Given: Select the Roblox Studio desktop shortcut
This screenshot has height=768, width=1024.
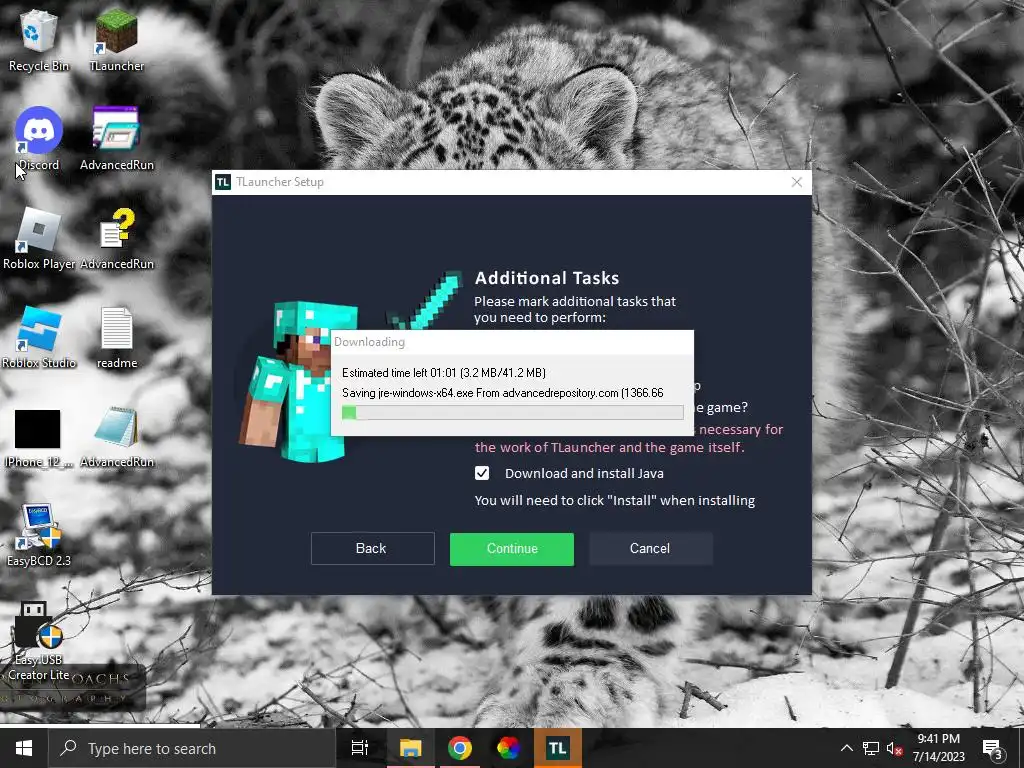Looking at the screenshot, I should [x=38, y=338].
